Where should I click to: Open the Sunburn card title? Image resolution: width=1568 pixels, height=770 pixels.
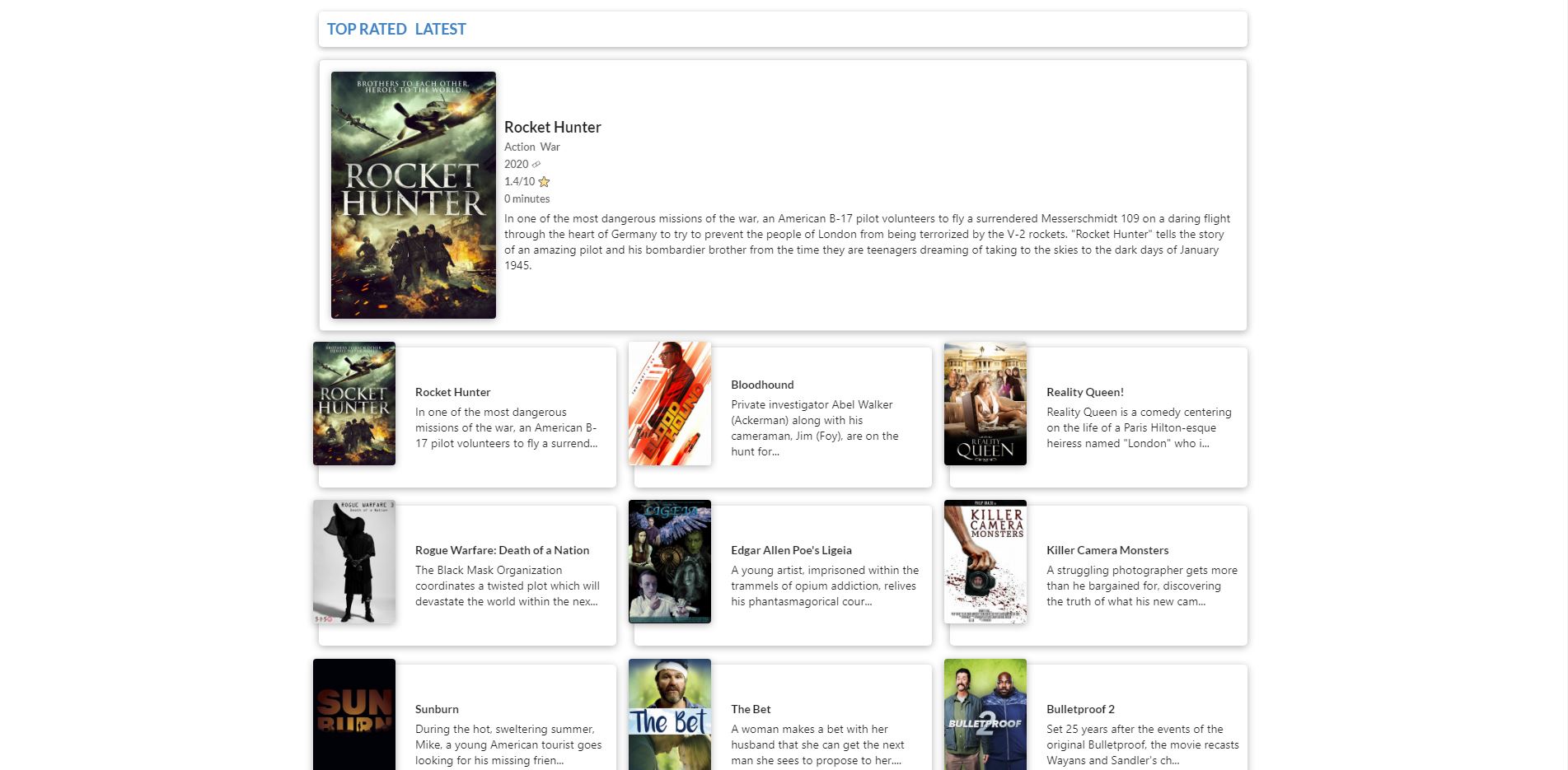pyautogui.click(x=437, y=709)
